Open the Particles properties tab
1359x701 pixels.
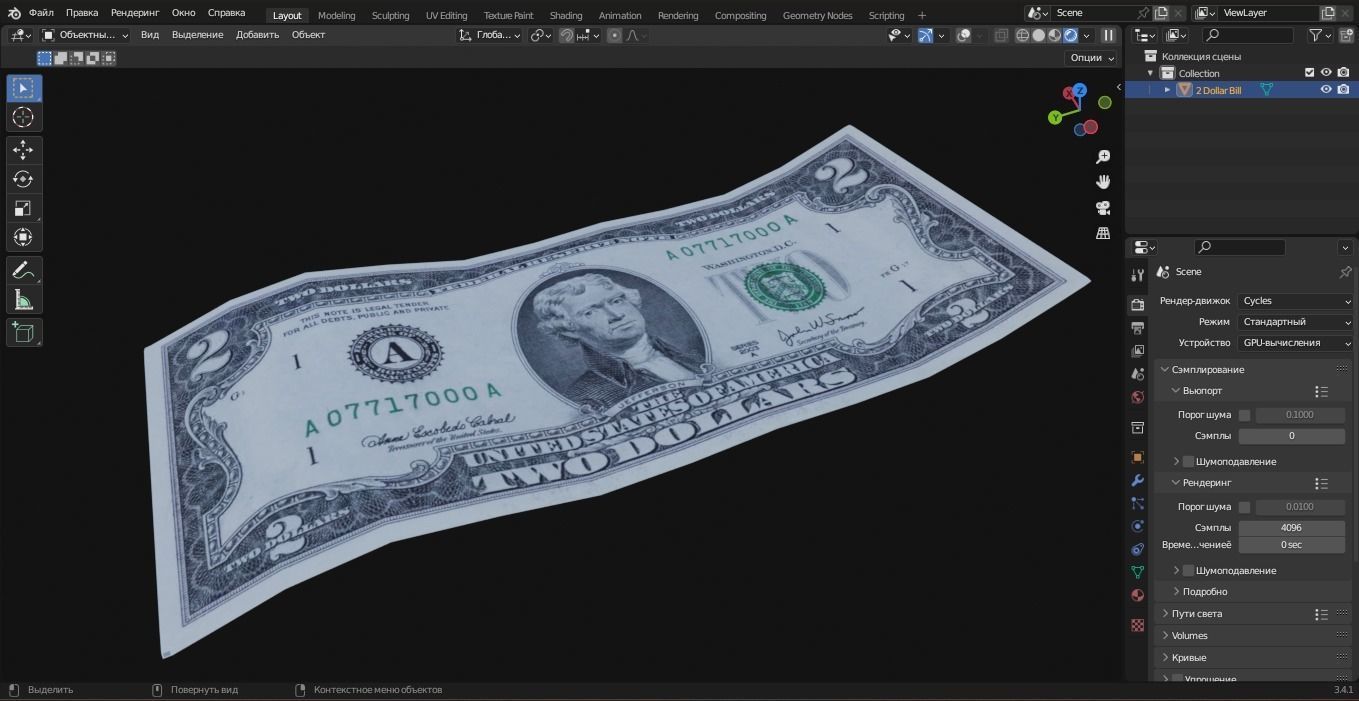[x=1137, y=504]
